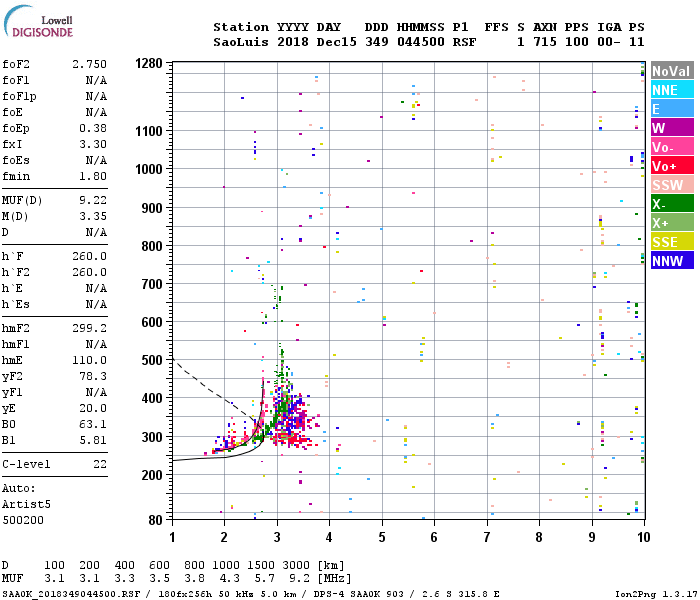The height and width of the screenshot is (600, 700).
Task: Select the SSE yellow legend swatch
Action: click(672, 242)
